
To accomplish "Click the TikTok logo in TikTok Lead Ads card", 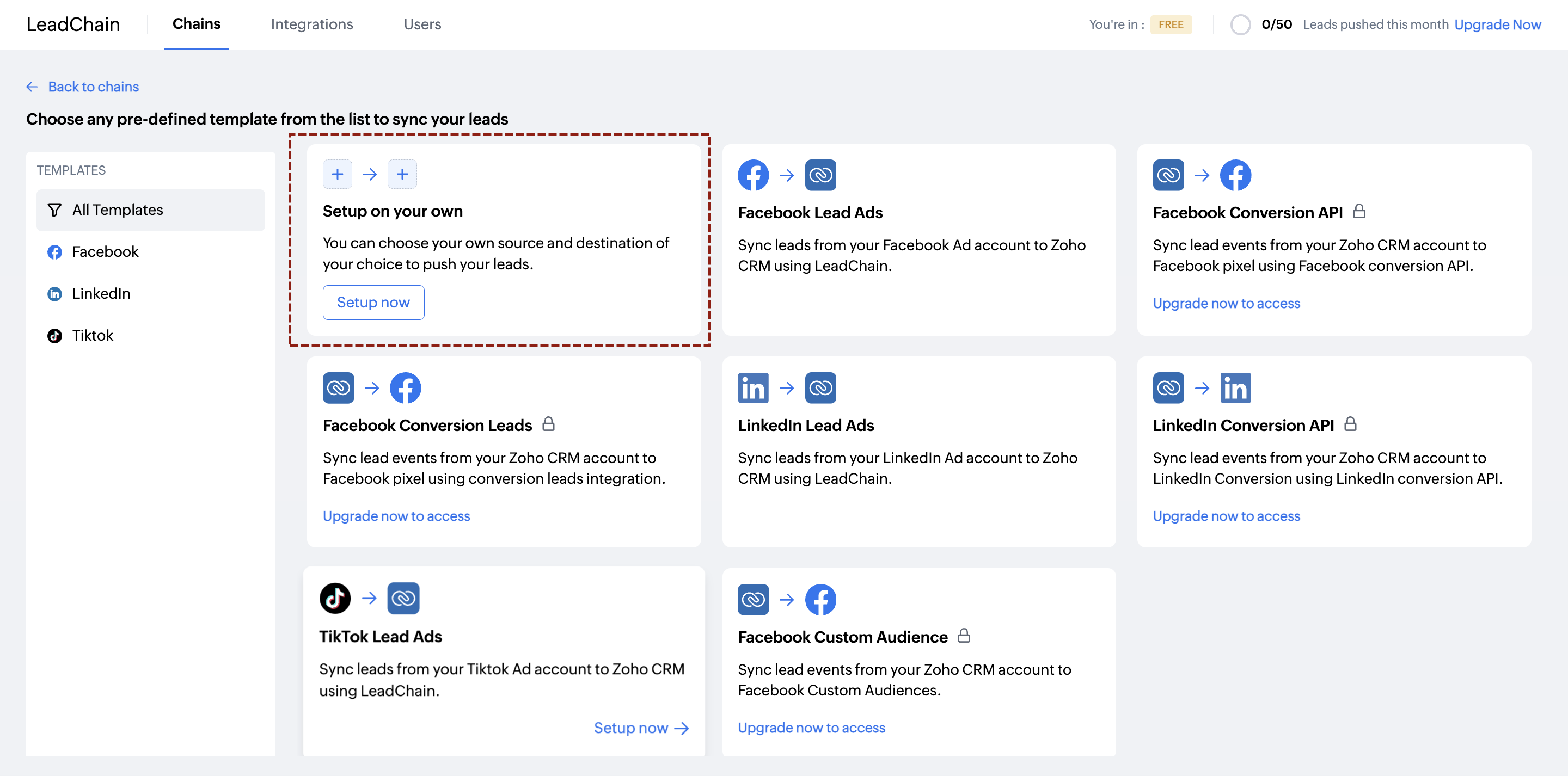I will pyautogui.click(x=335, y=598).
